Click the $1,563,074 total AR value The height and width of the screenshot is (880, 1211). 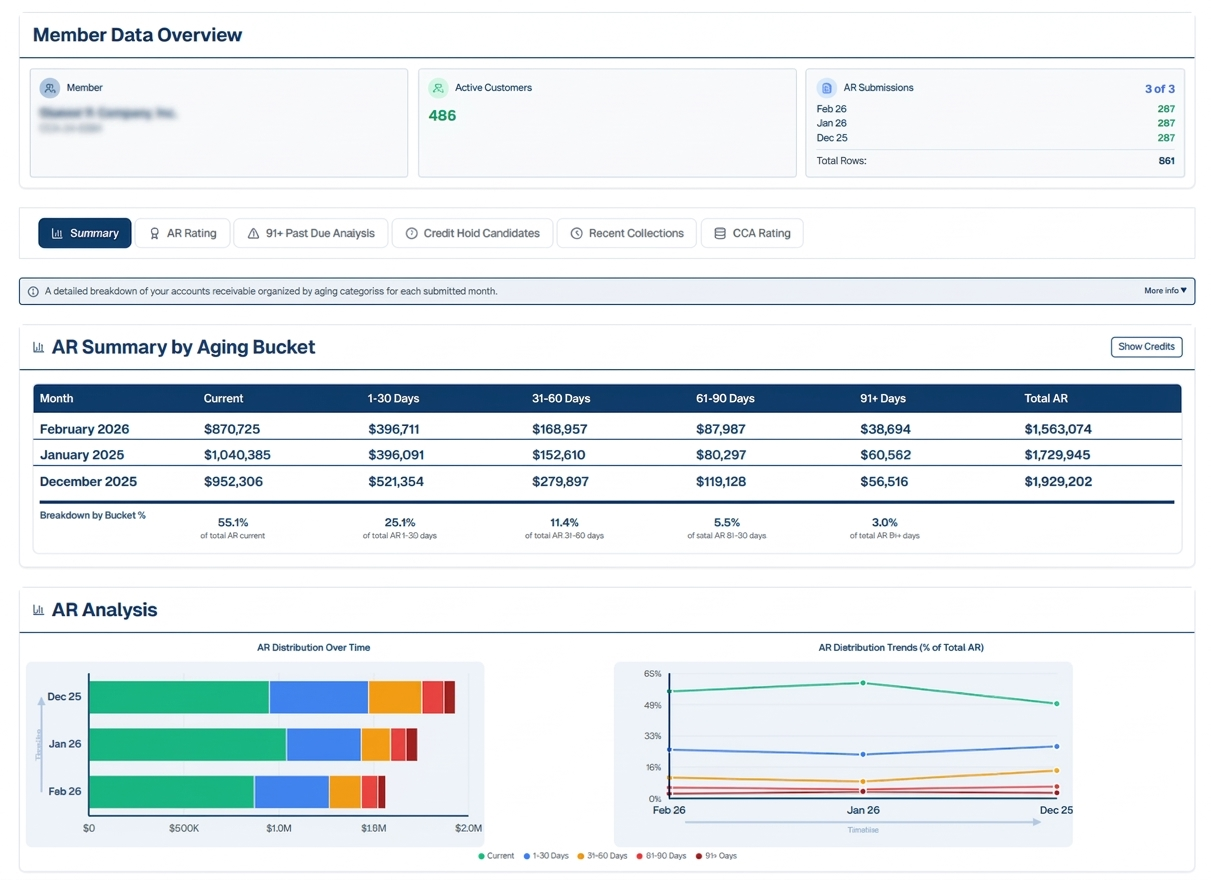[1058, 429]
